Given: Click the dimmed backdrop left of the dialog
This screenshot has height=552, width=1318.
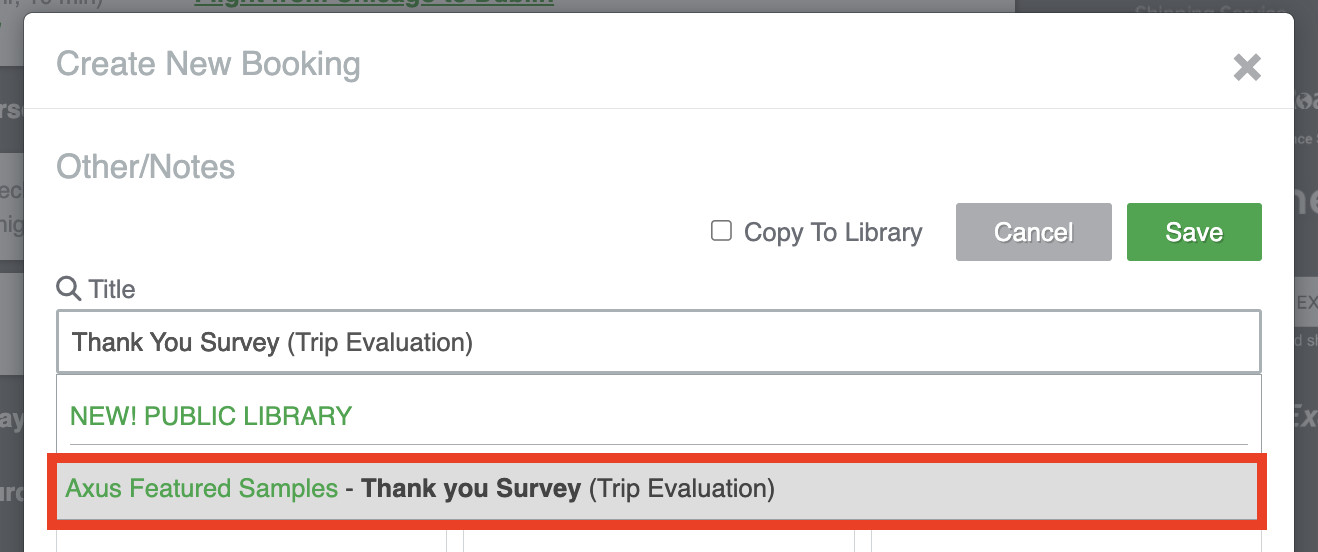Looking at the screenshot, I should (x=11, y=300).
